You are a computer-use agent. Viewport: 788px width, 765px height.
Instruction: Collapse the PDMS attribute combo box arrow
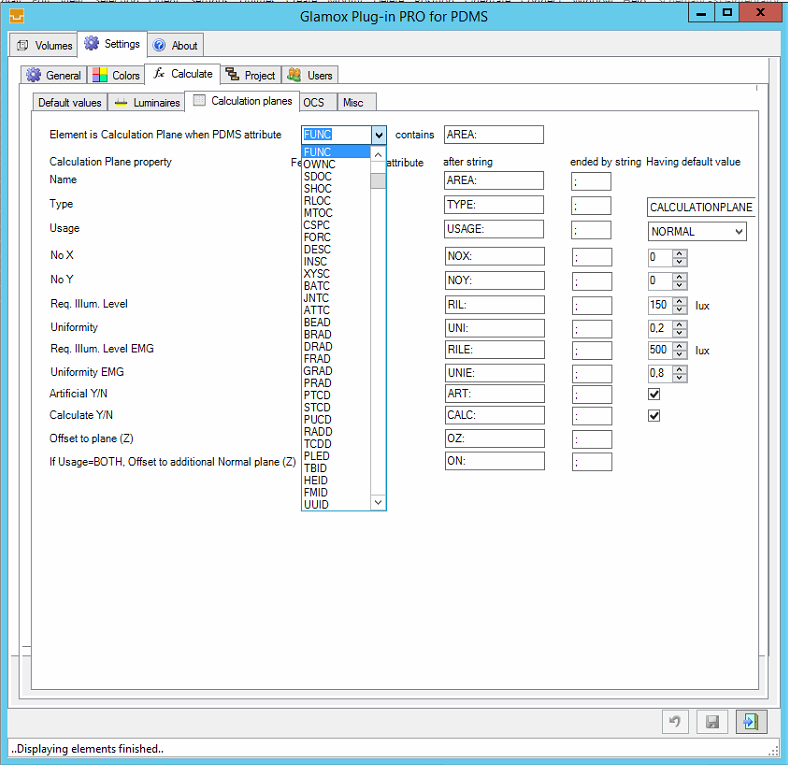pyautogui.click(x=378, y=135)
